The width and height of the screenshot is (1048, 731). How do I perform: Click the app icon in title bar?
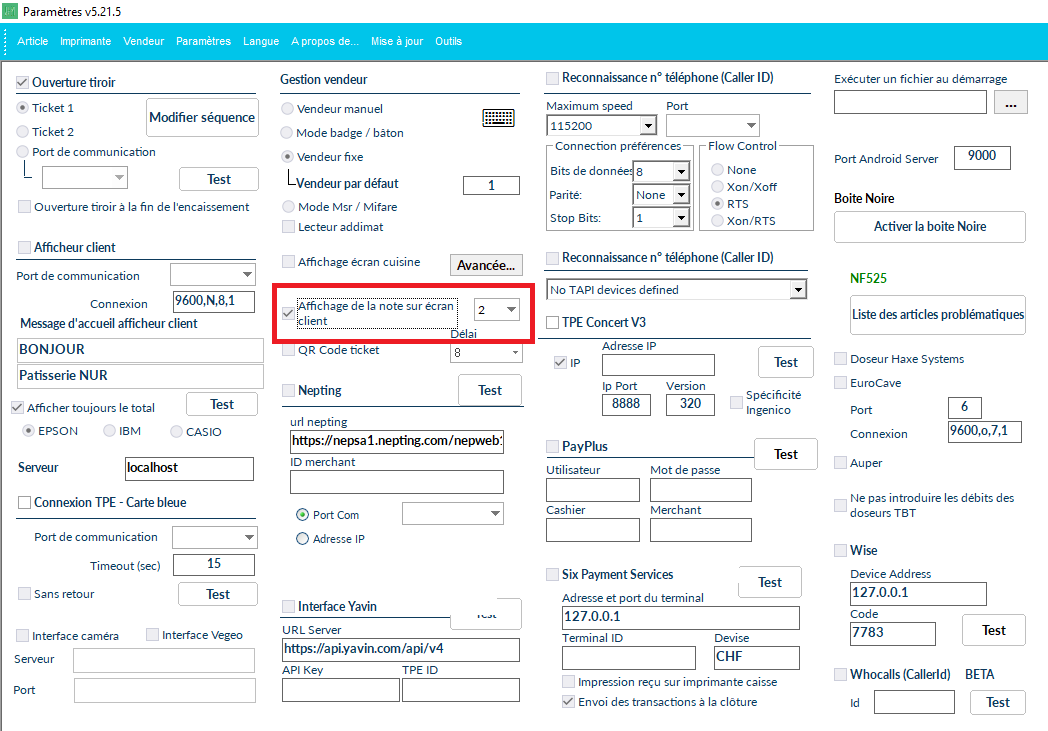10,11
